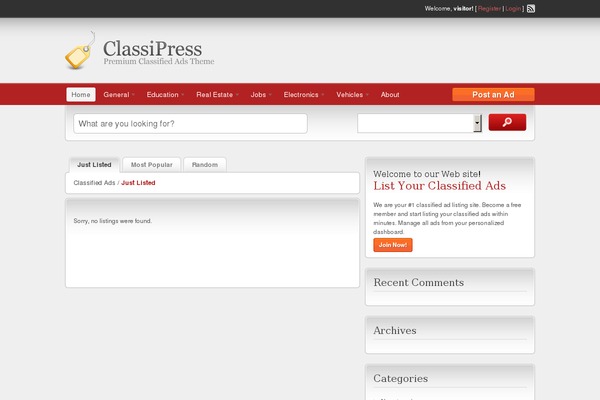Expand the Education menu

click(165, 95)
